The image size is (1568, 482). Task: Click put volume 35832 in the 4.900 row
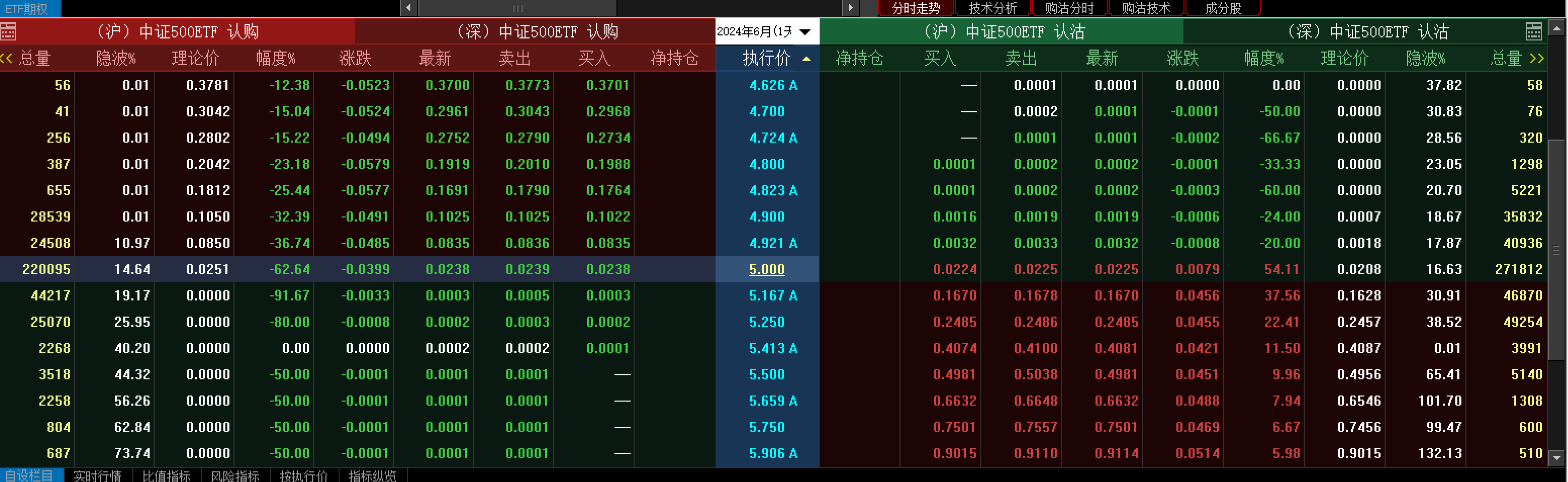pos(1523,217)
